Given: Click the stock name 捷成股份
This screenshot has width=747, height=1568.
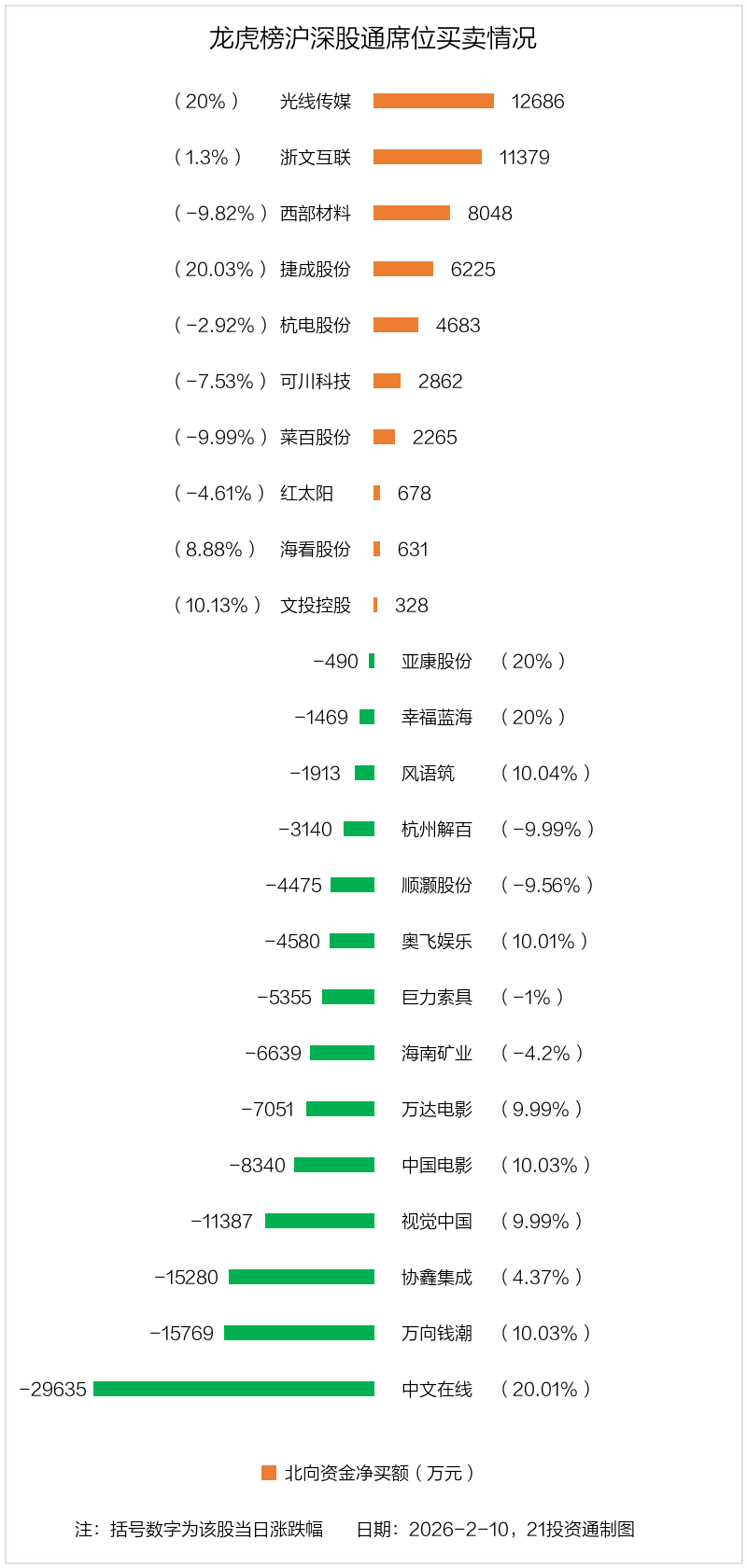Looking at the screenshot, I should pos(316,269).
